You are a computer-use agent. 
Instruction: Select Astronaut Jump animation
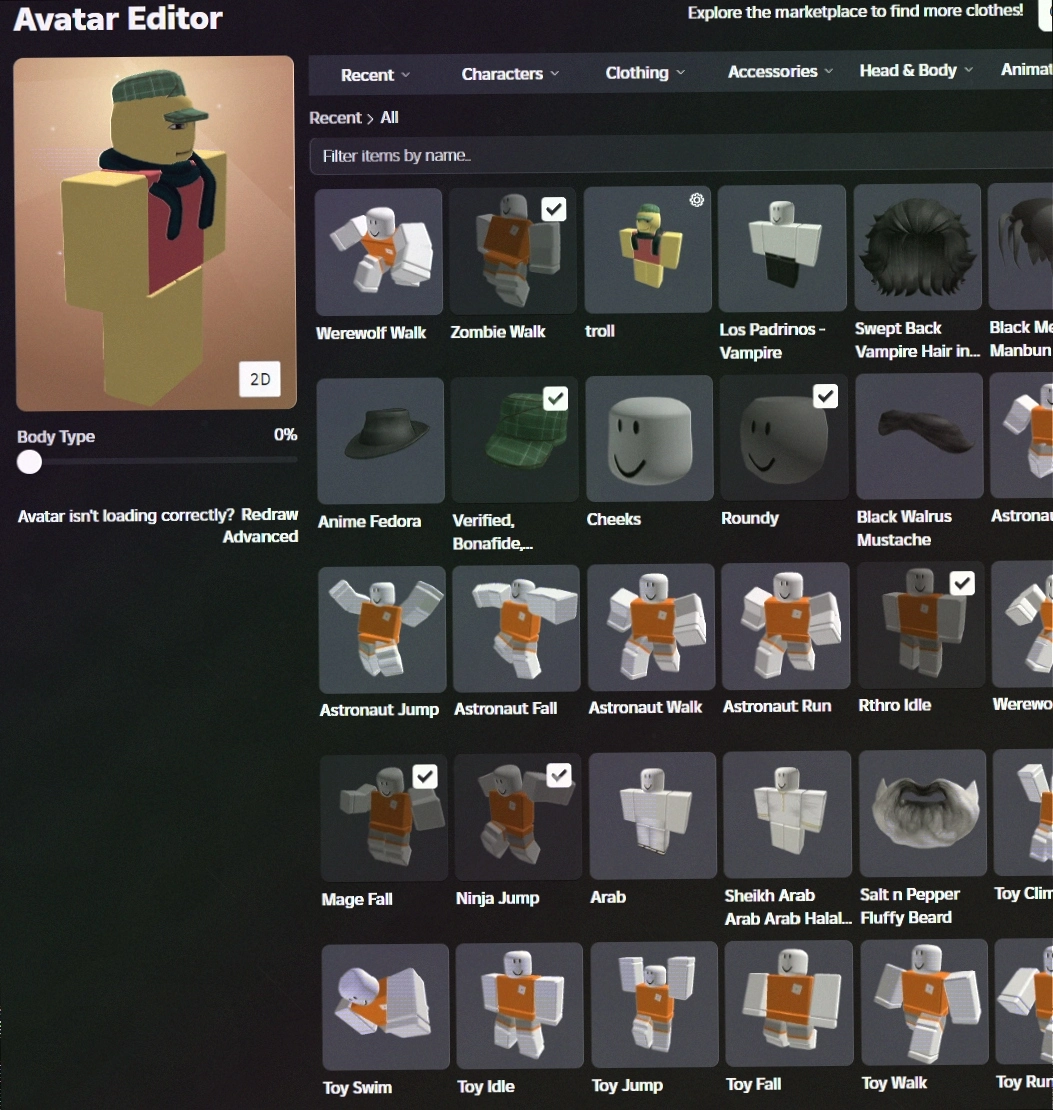click(382, 629)
